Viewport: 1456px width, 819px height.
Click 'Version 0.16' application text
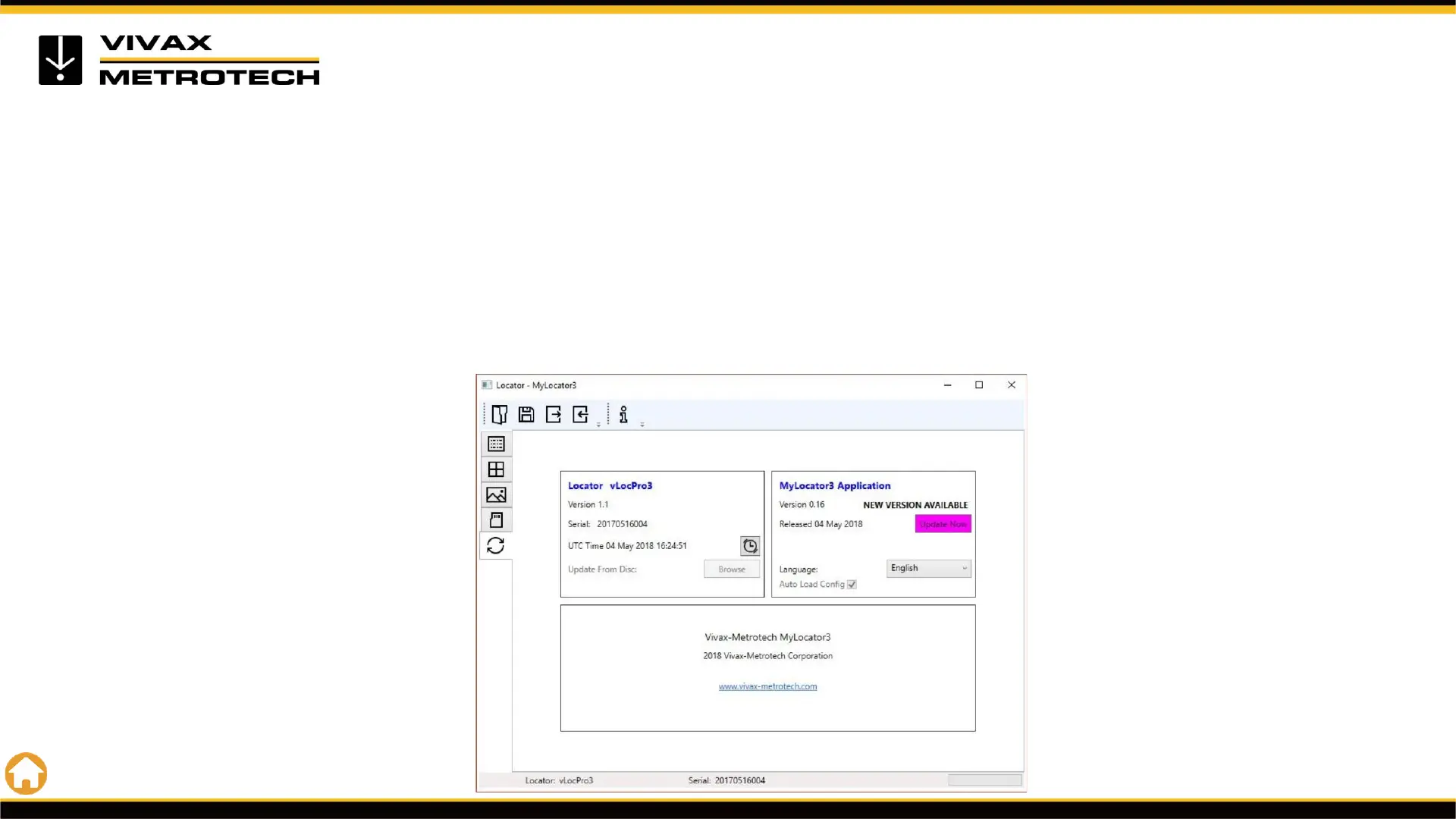click(x=802, y=504)
